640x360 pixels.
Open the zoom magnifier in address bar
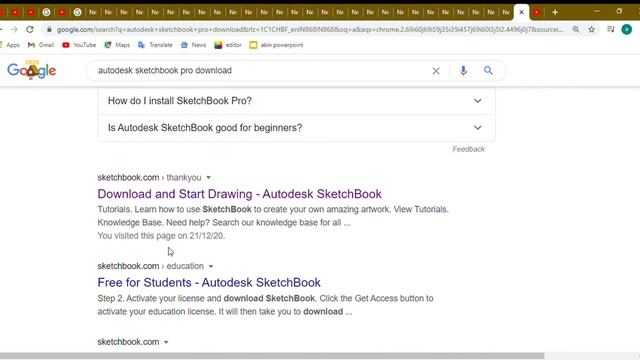(576, 29)
